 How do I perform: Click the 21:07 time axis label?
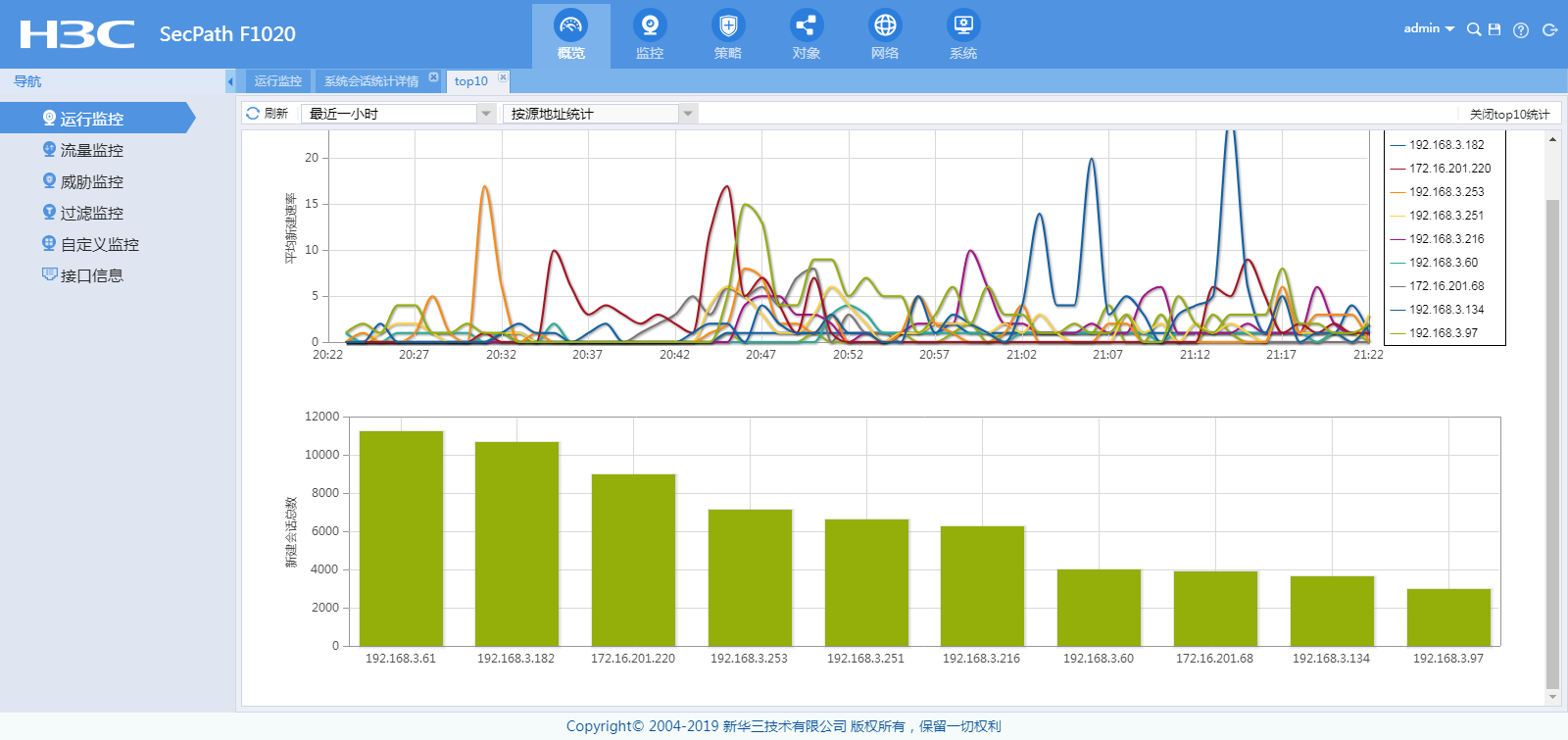click(x=1107, y=355)
